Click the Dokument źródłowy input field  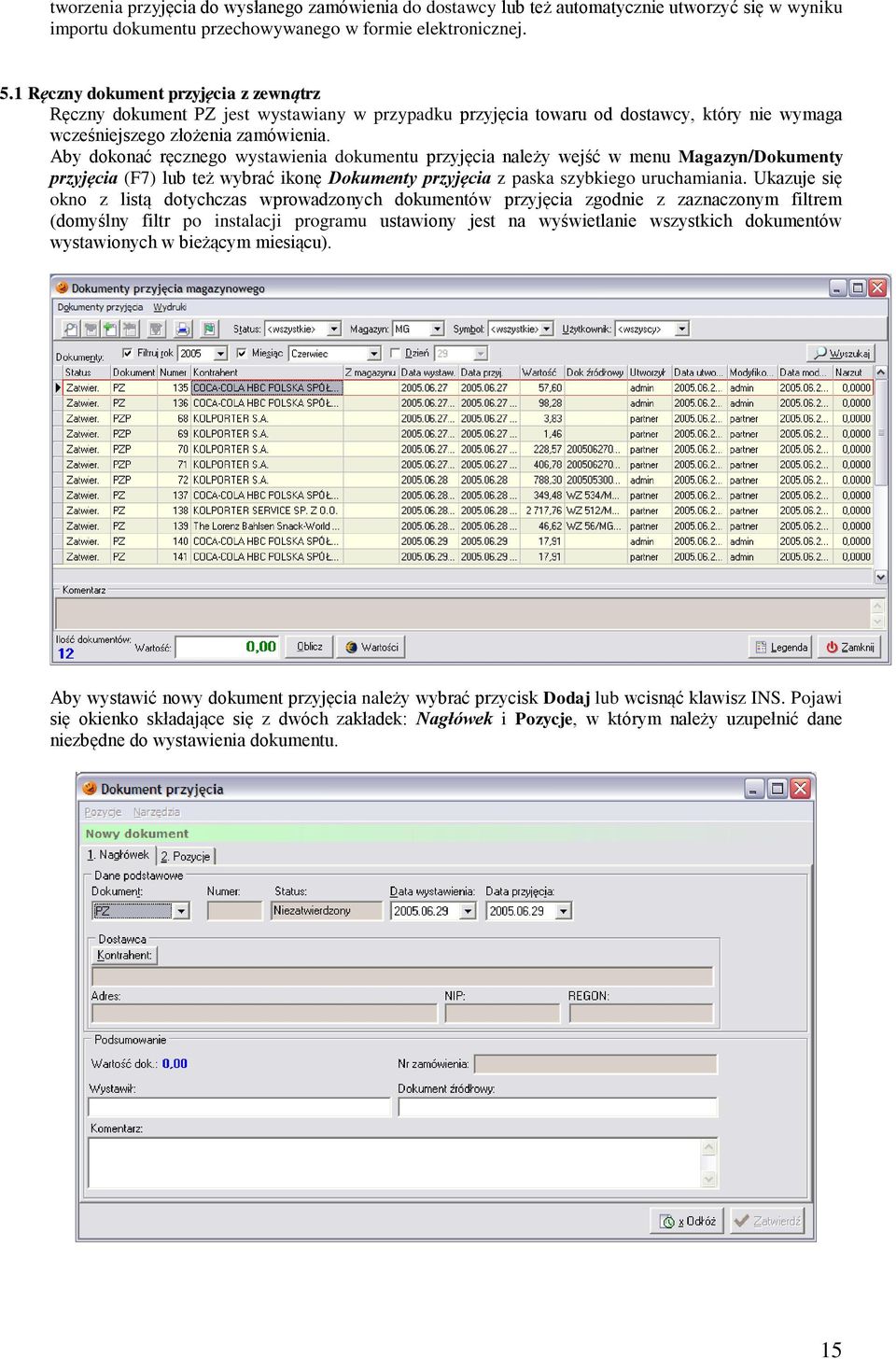point(558,1107)
